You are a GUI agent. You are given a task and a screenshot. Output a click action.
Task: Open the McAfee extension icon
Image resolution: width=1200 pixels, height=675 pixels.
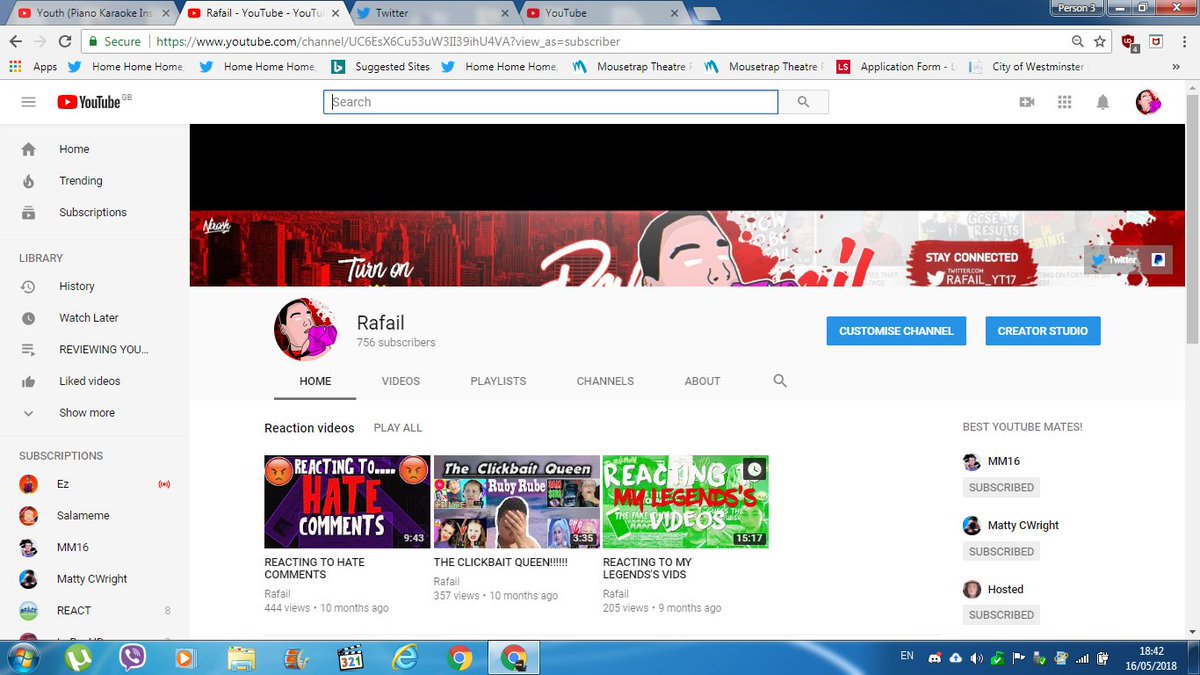[x=1156, y=42]
